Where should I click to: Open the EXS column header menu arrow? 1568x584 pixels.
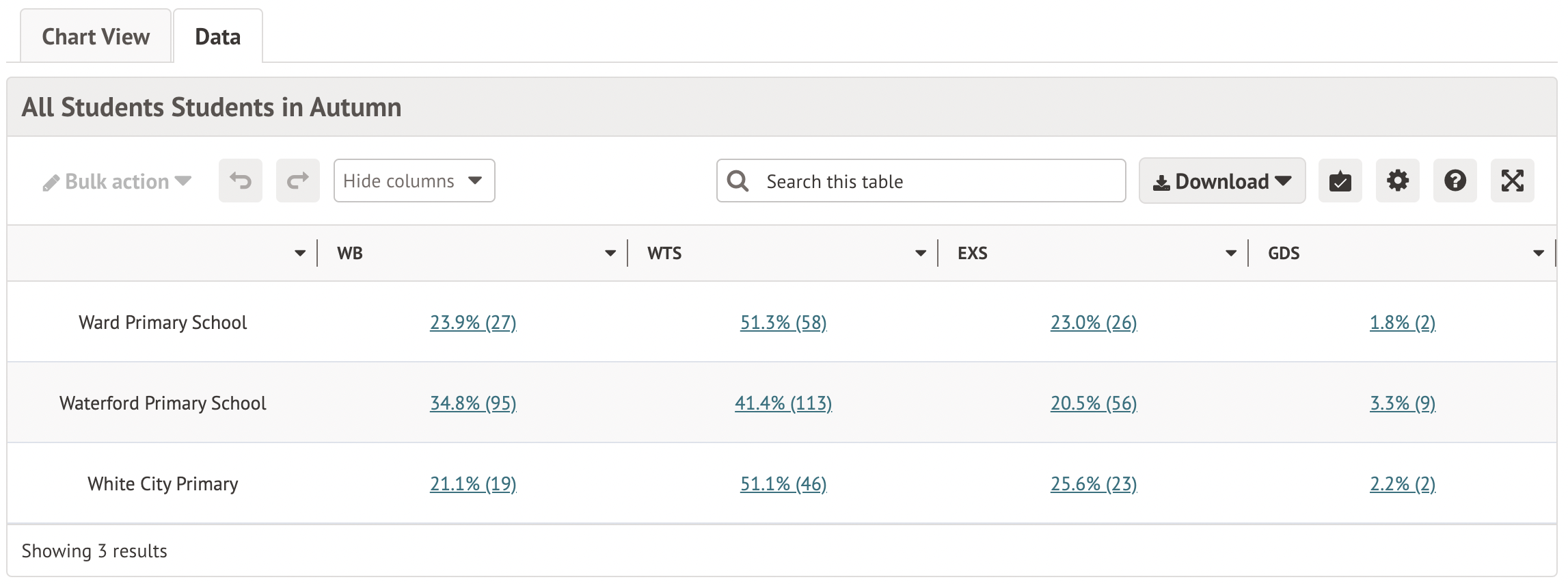(x=1231, y=254)
